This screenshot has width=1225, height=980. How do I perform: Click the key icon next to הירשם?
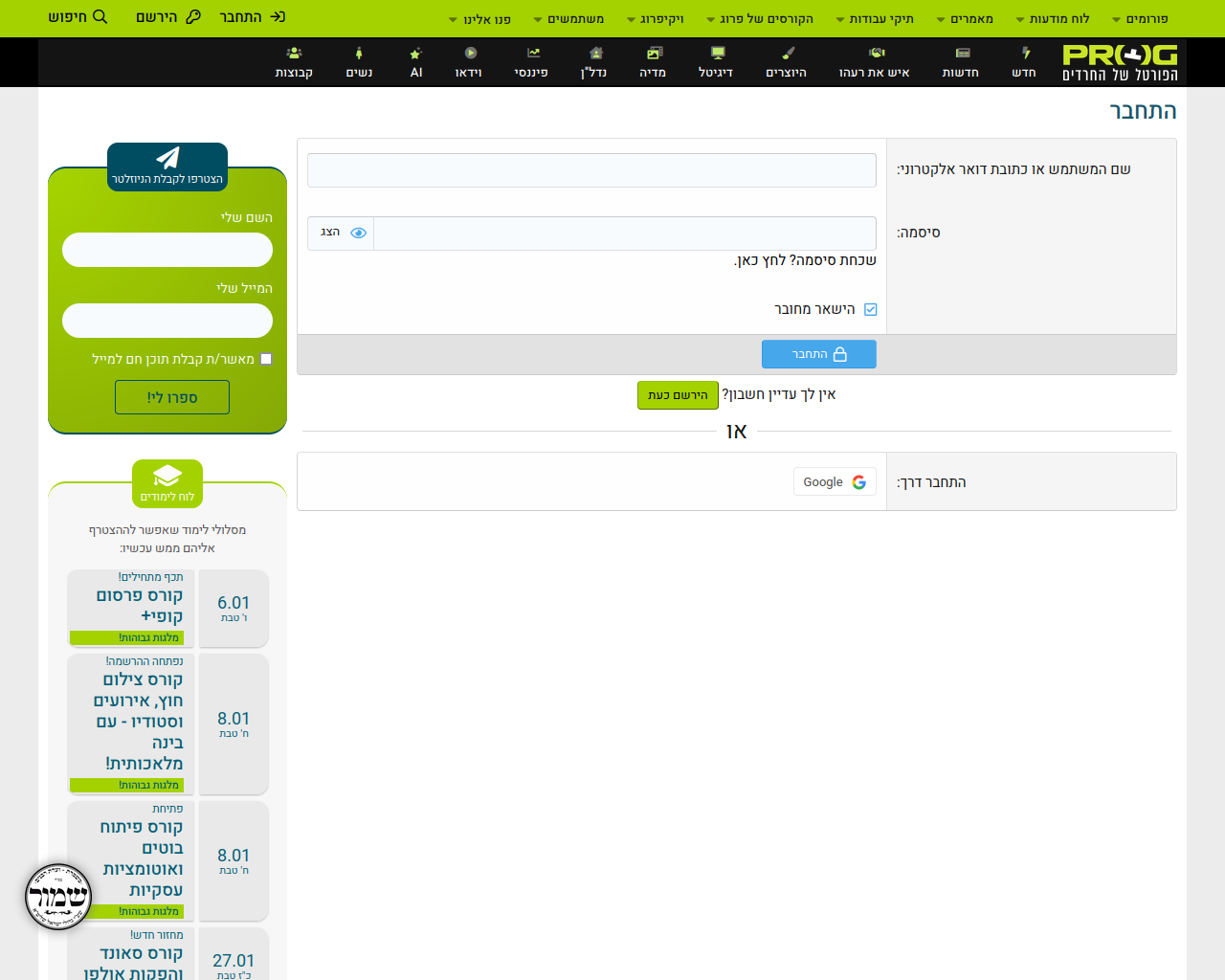point(193,16)
